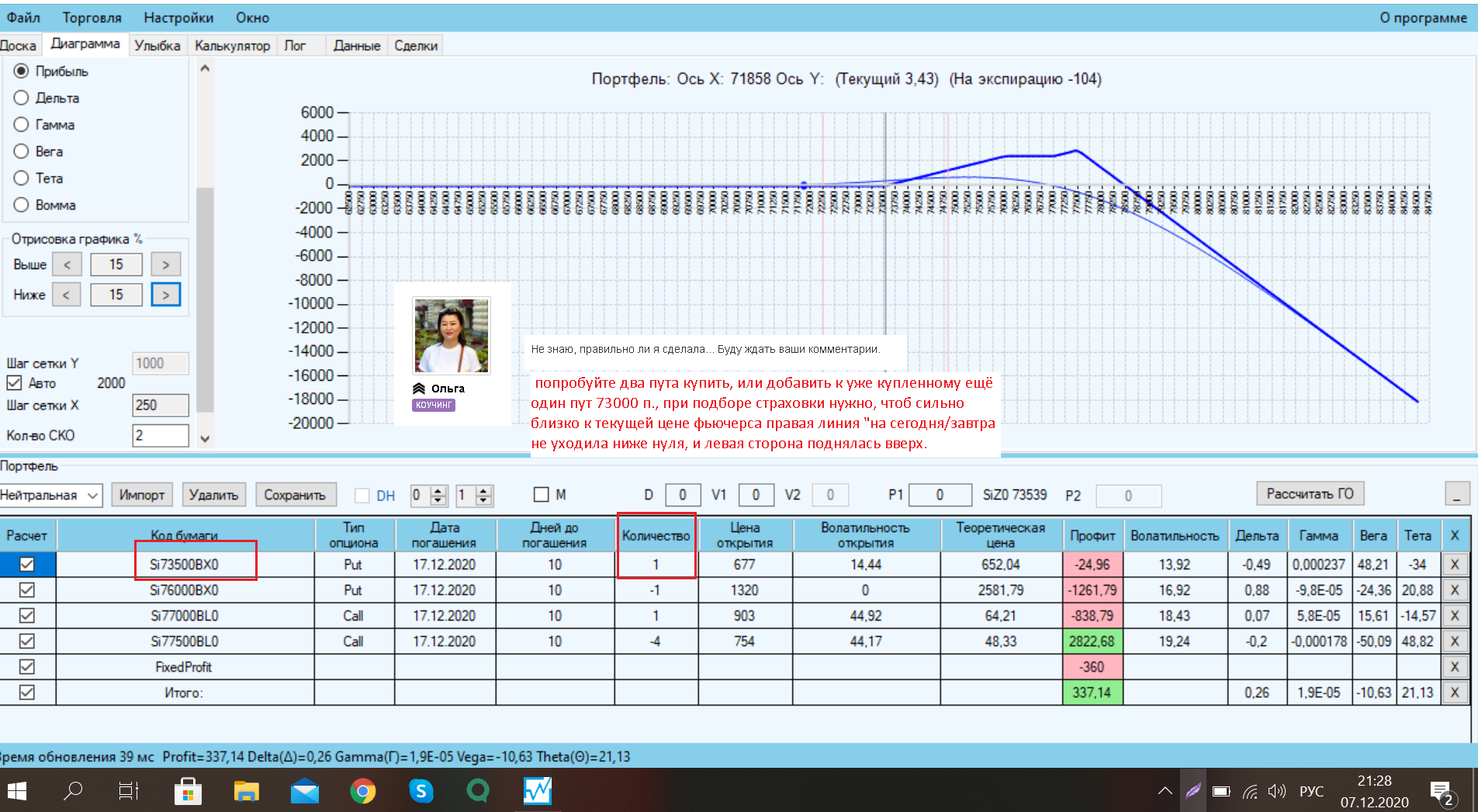1478x812 pixels.
Task: Switch to Калькулятор tab
Action: tap(232, 46)
